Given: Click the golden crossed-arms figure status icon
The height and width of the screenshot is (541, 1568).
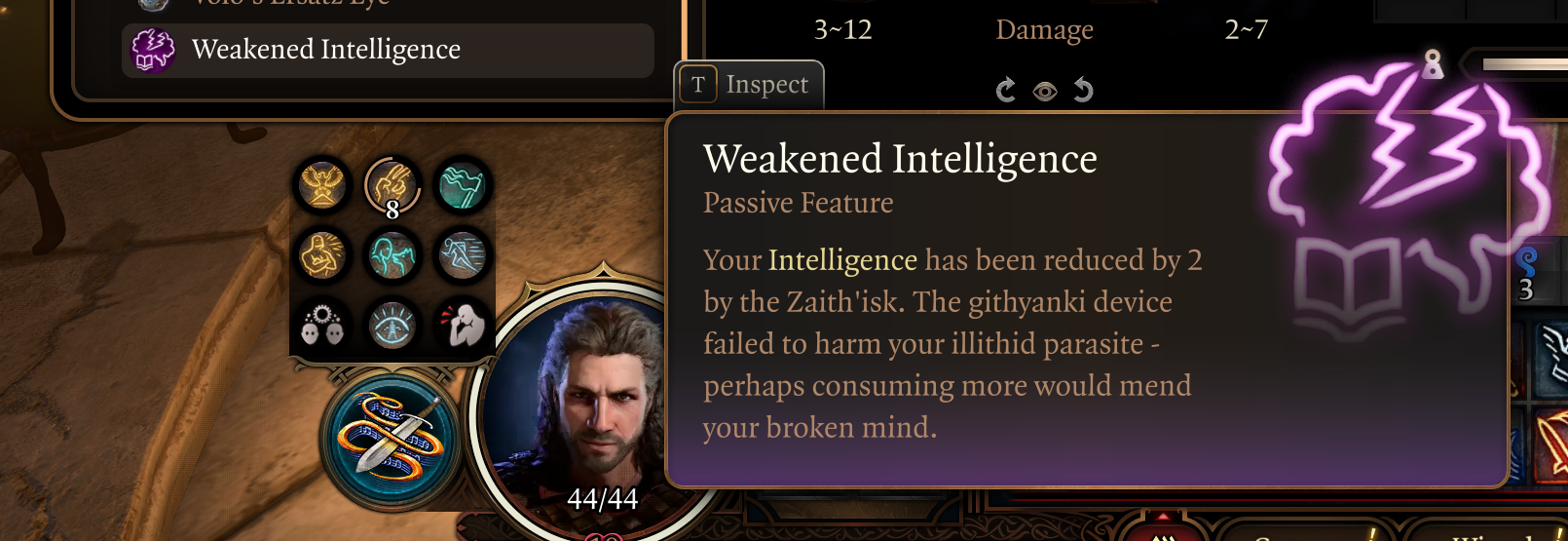Looking at the screenshot, I should (x=322, y=254).
